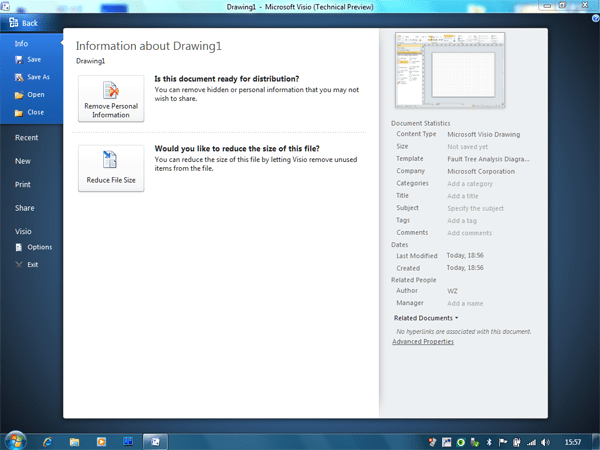Click the Fault Tree Analysis template value
This screenshot has width=600, height=450.
(x=488, y=159)
